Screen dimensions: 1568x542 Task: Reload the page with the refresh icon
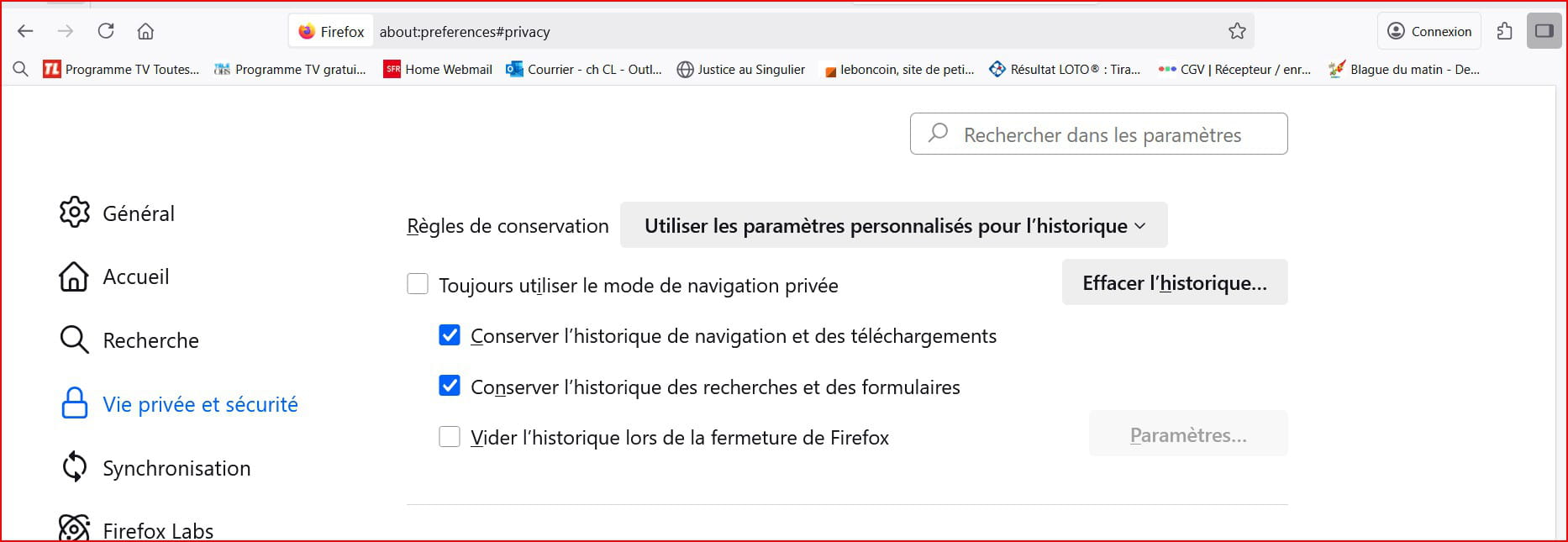click(x=106, y=31)
